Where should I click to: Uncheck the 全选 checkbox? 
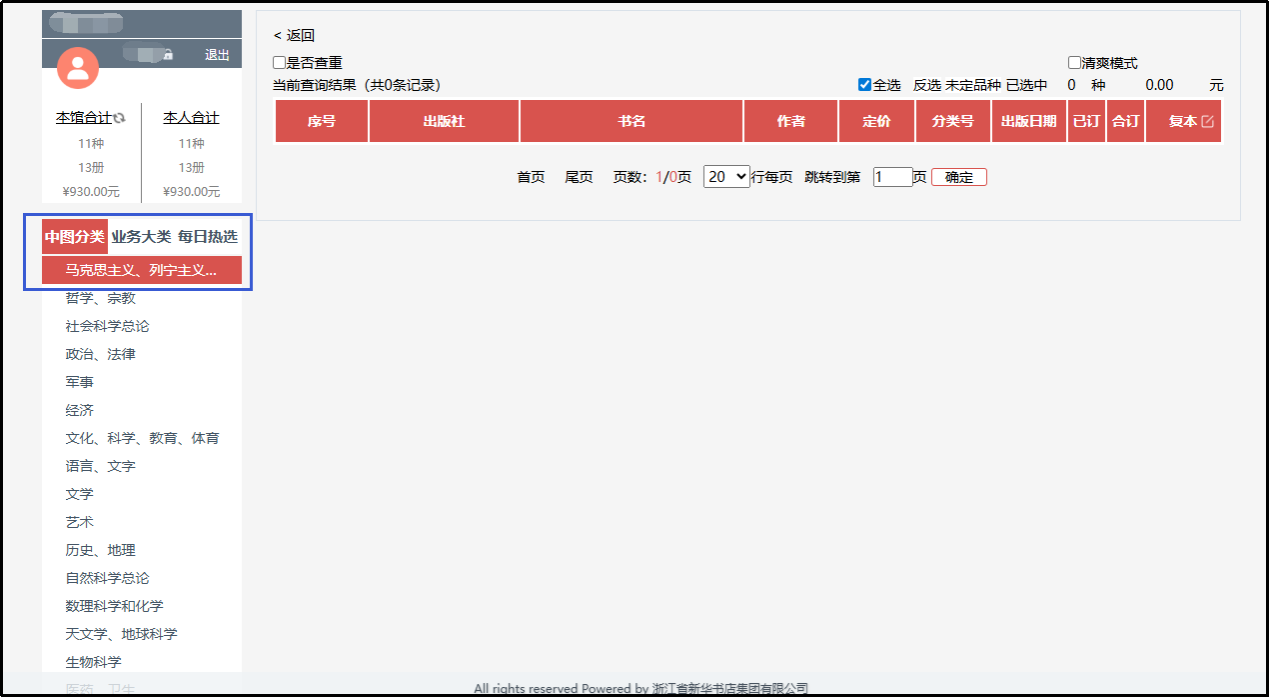(865, 85)
